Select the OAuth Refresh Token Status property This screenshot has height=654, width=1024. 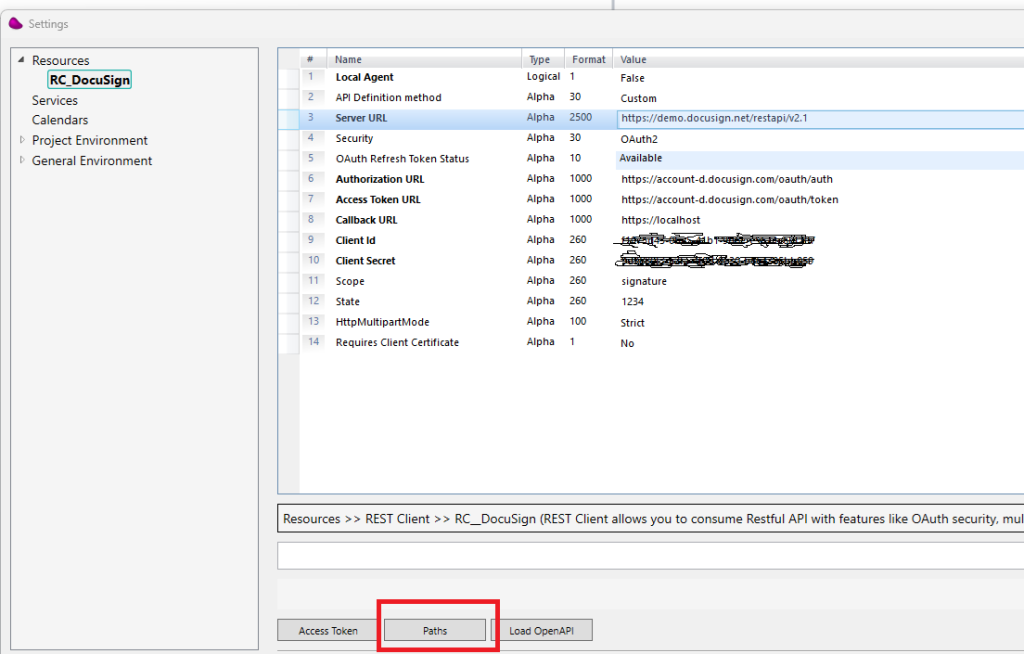pyautogui.click(x=402, y=159)
